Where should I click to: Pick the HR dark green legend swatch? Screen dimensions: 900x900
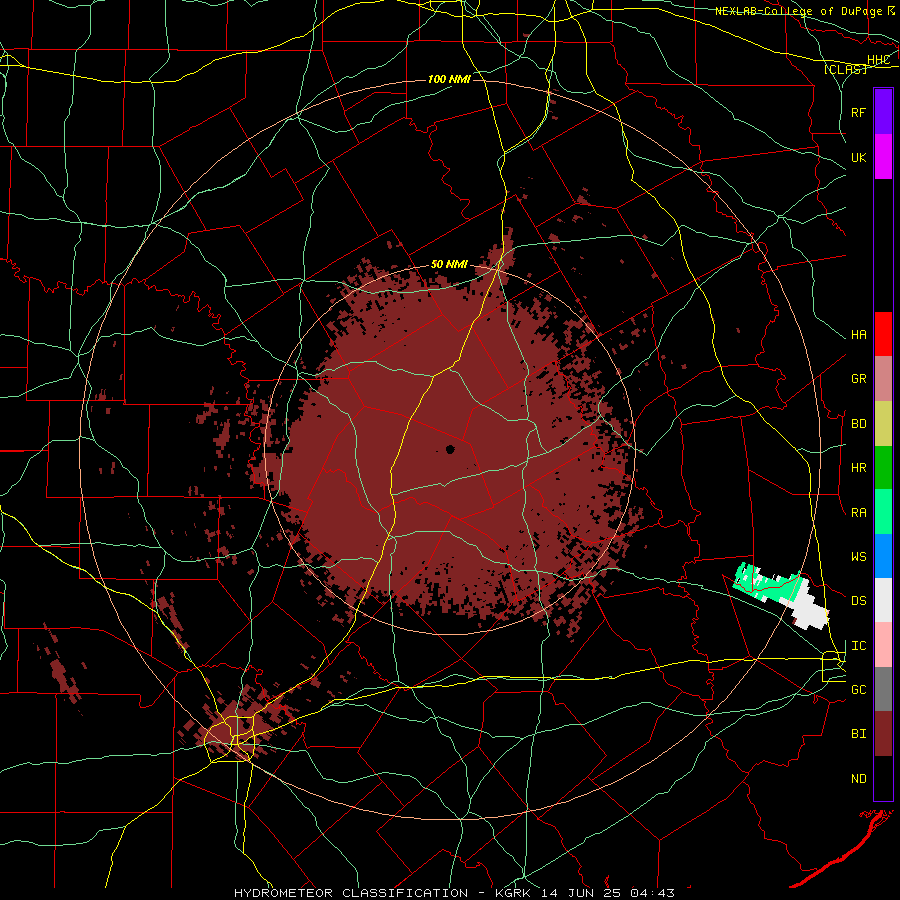click(883, 468)
